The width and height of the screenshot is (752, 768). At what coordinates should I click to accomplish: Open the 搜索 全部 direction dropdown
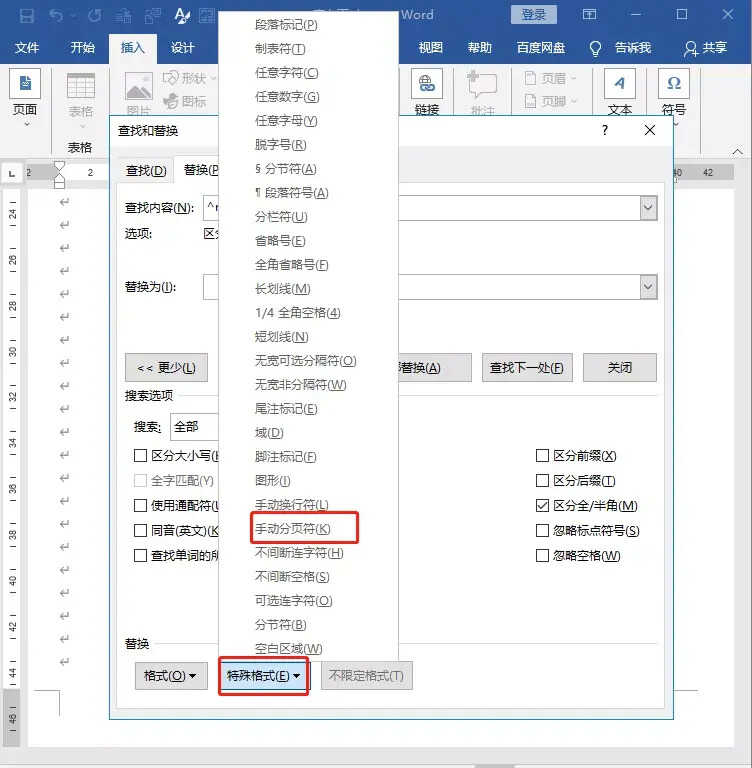[x=194, y=427]
